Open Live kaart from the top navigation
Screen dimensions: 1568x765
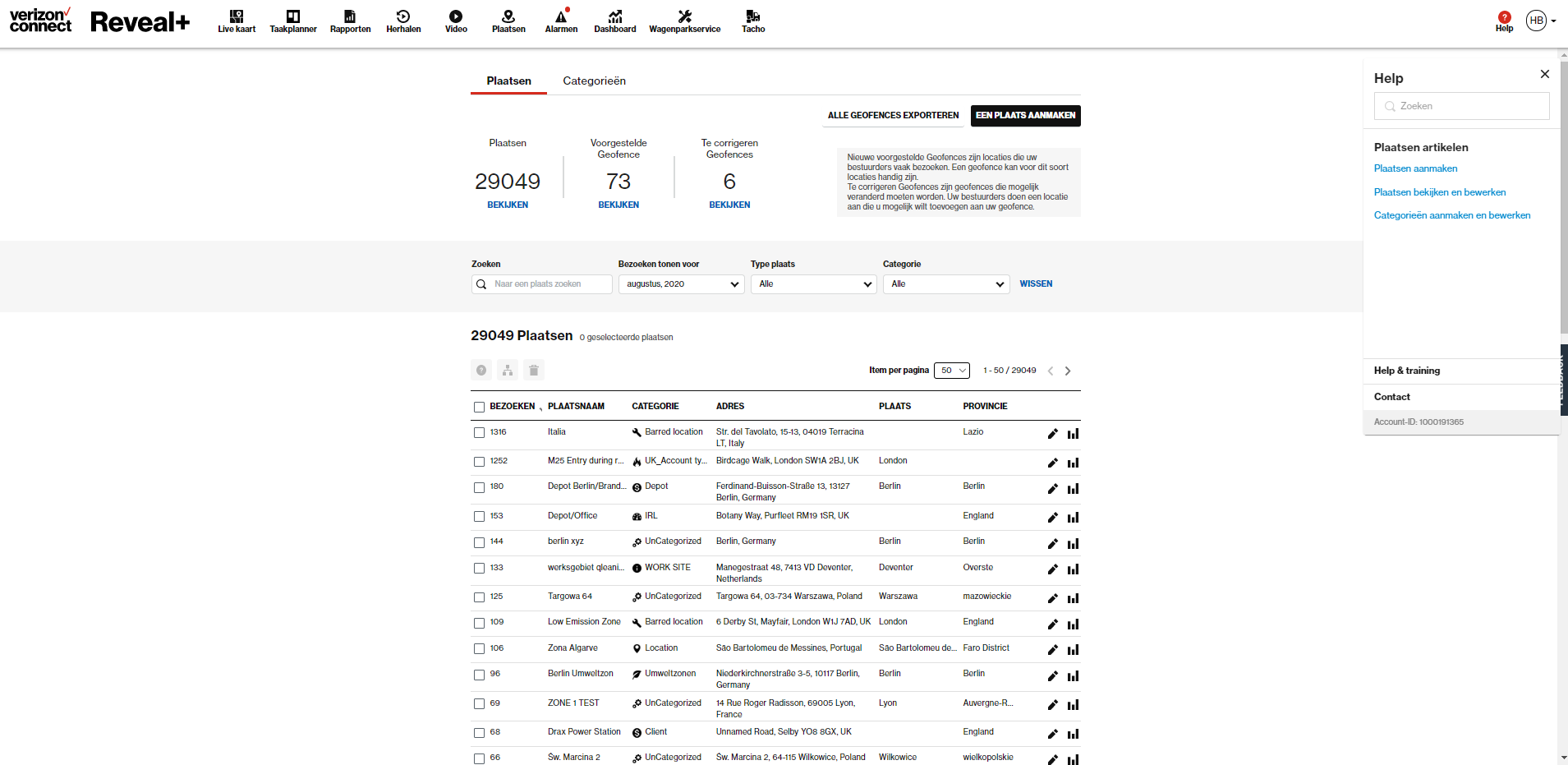pos(237,21)
